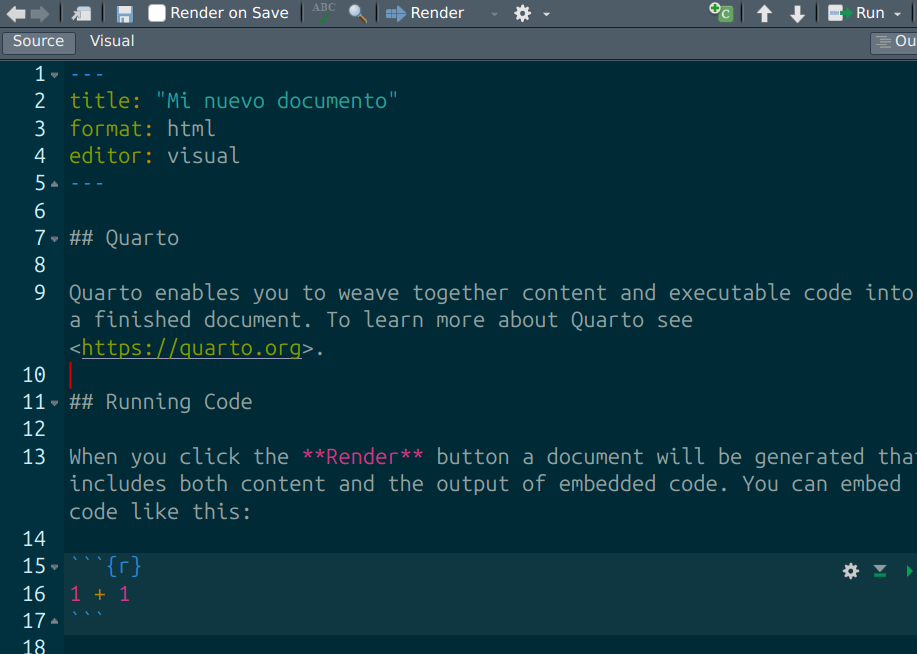Select the Source editor tab

[39, 41]
